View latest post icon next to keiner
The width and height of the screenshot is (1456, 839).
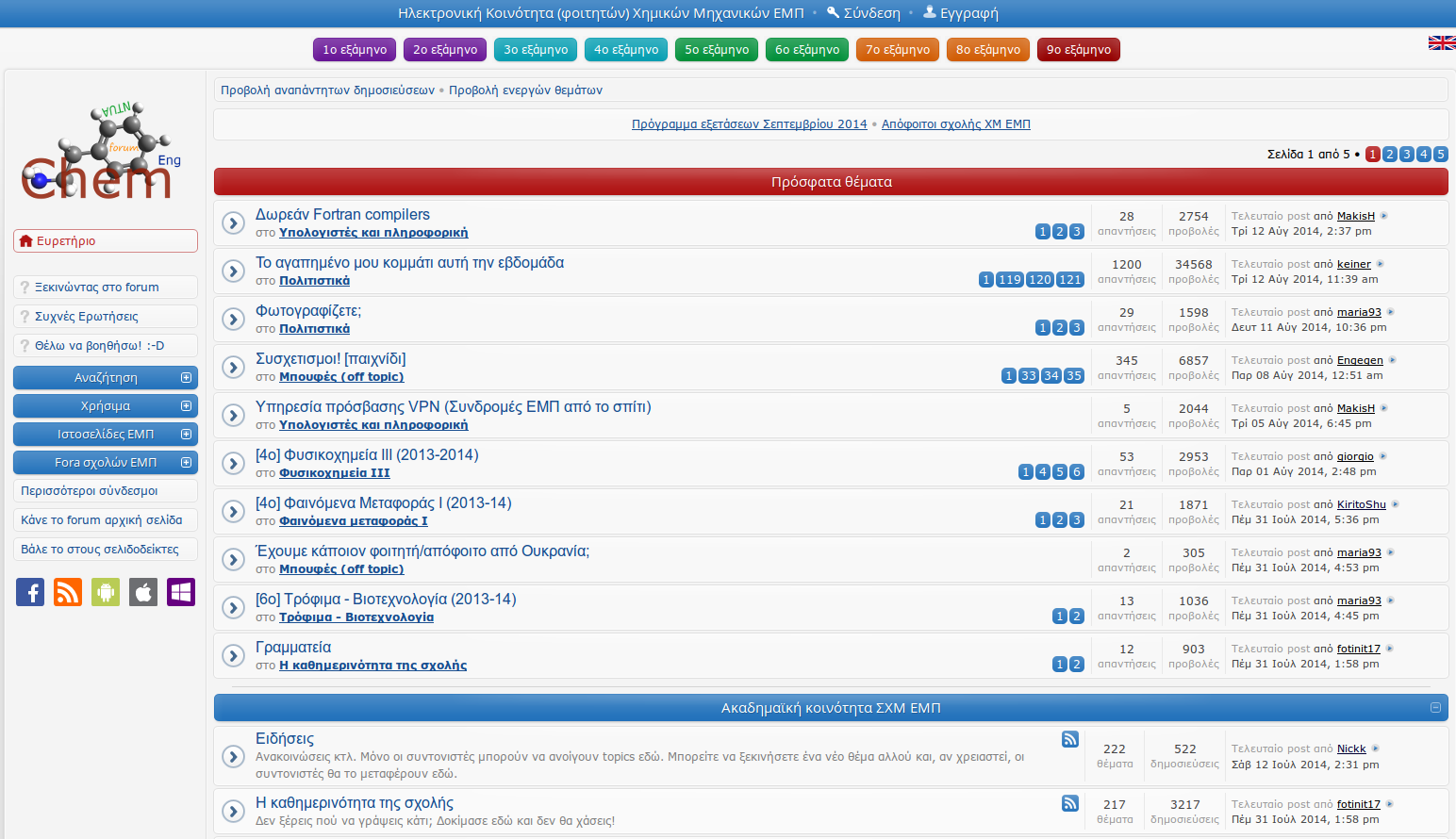click(1381, 264)
